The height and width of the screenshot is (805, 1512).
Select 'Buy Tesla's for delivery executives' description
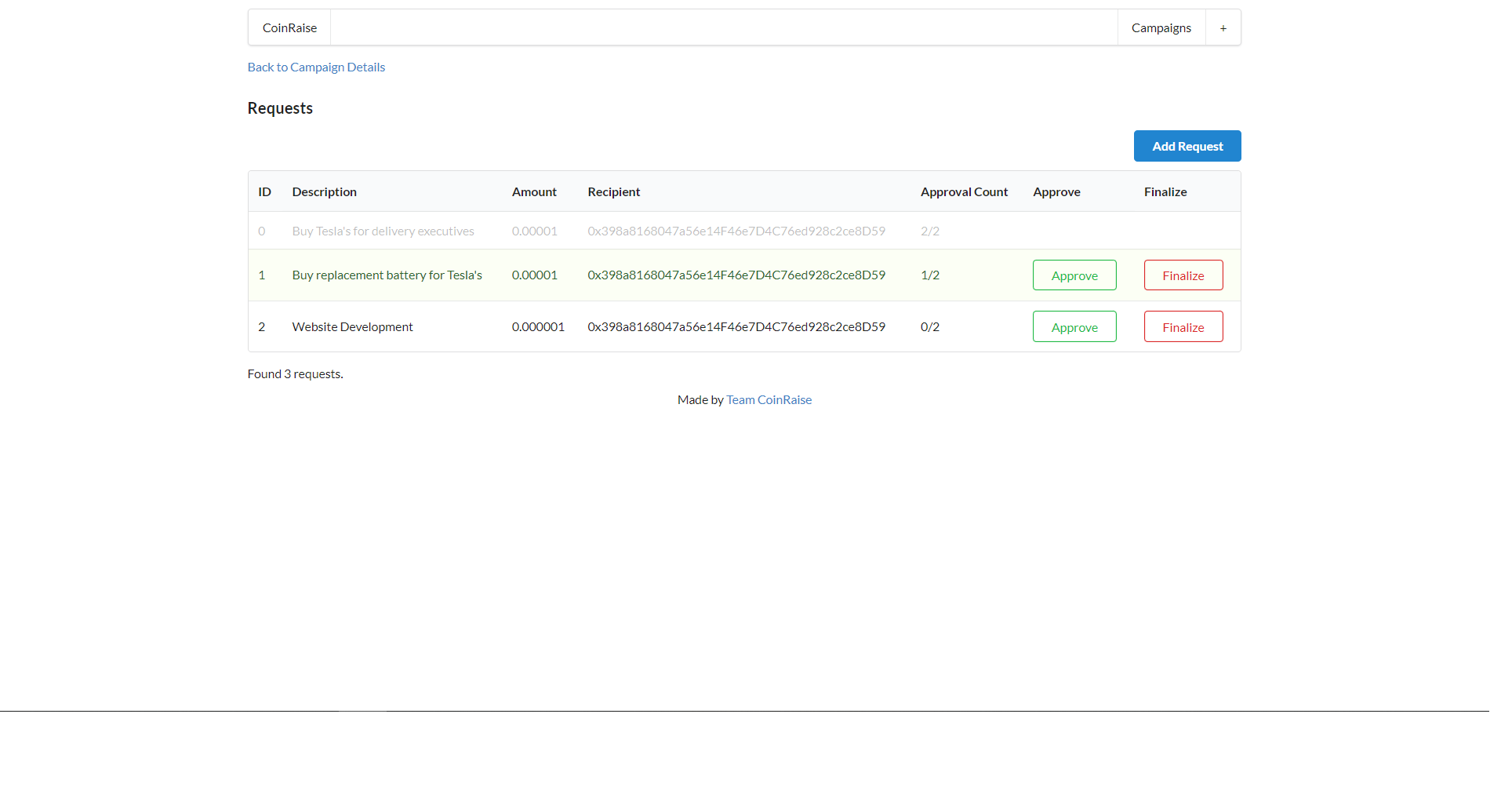383,231
